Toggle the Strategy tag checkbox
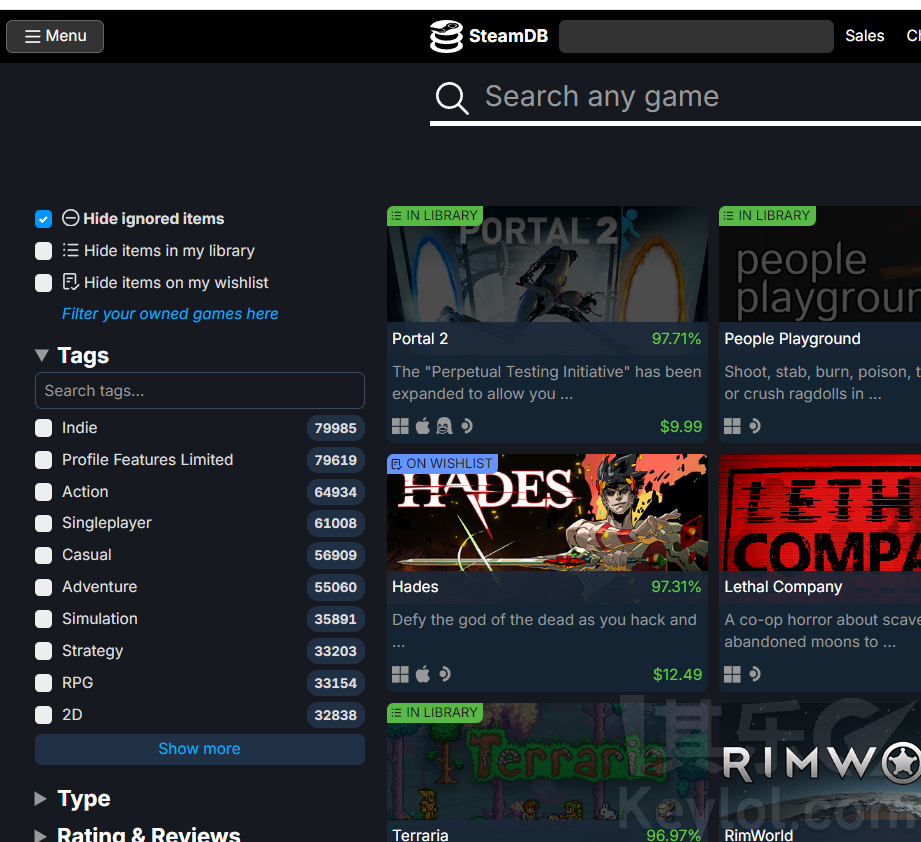 [x=43, y=651]
